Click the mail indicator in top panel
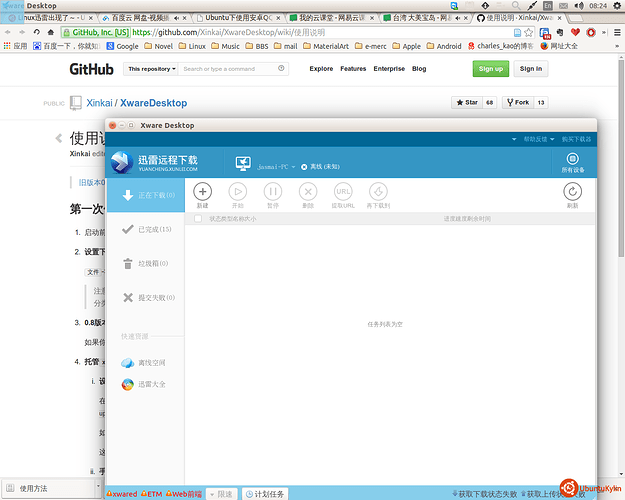The width and height of the screenshot is (625, 500). (x=563, y=6)
